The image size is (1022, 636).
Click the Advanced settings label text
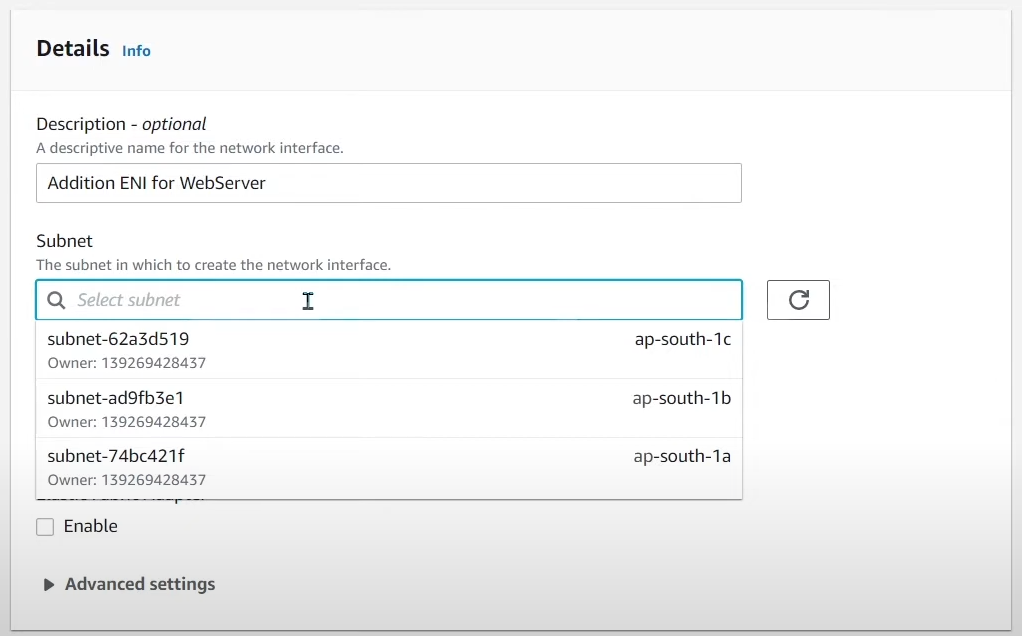pyautogui.click(x=140, y=584)
